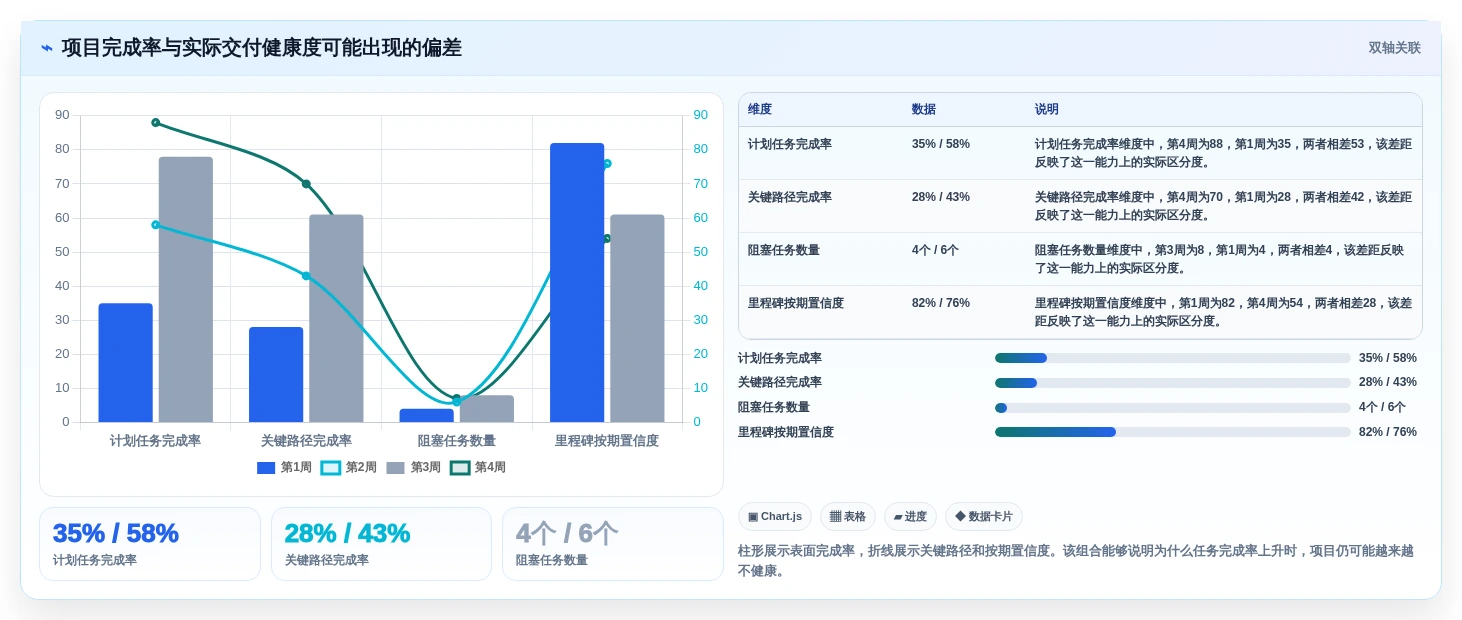This screenshot has width=1462, height=620.
Task: Click x-axis label 计划任务完成率
Action: point(156,441)
